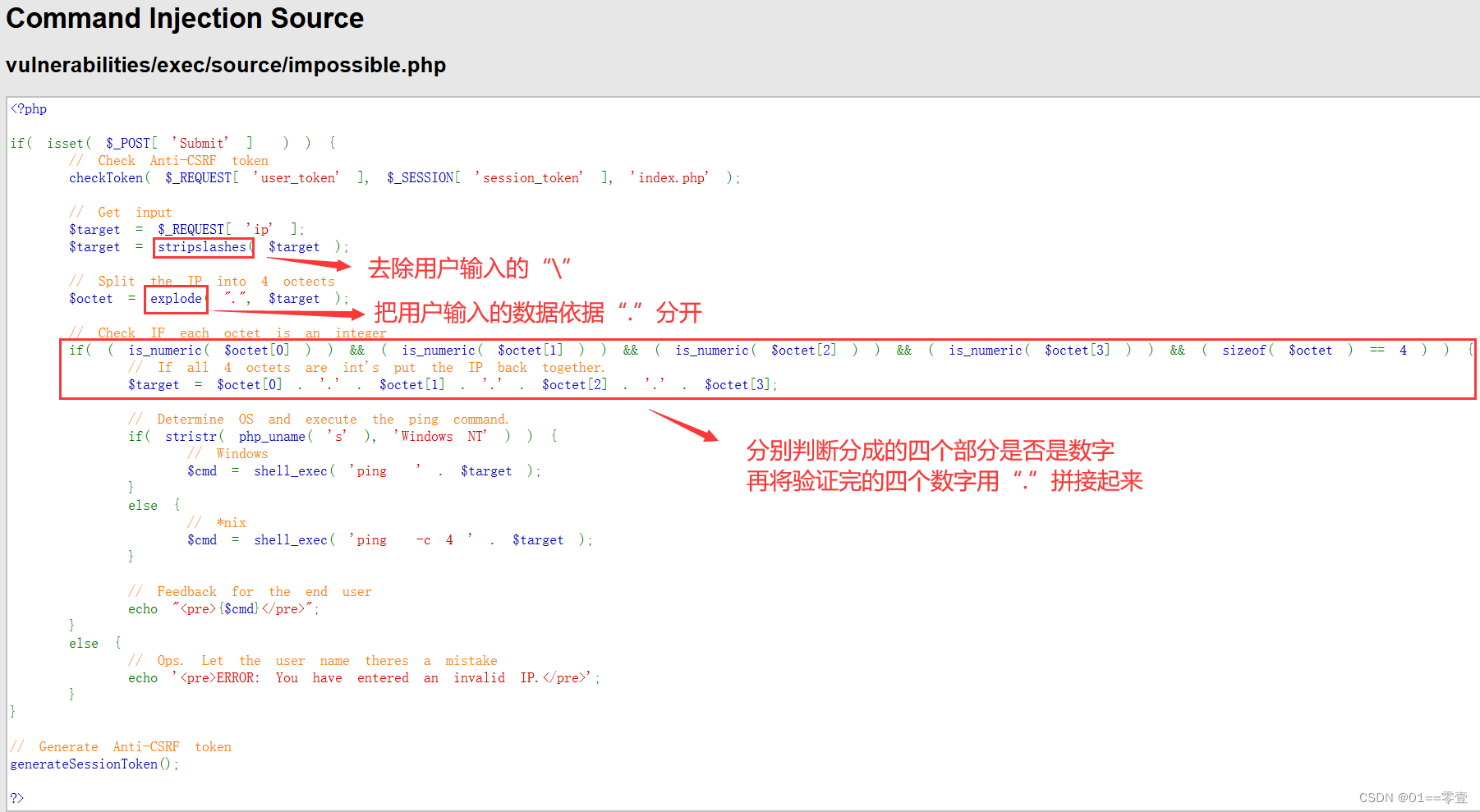Click the 'Windows NT' string

(x=440, y=437)
